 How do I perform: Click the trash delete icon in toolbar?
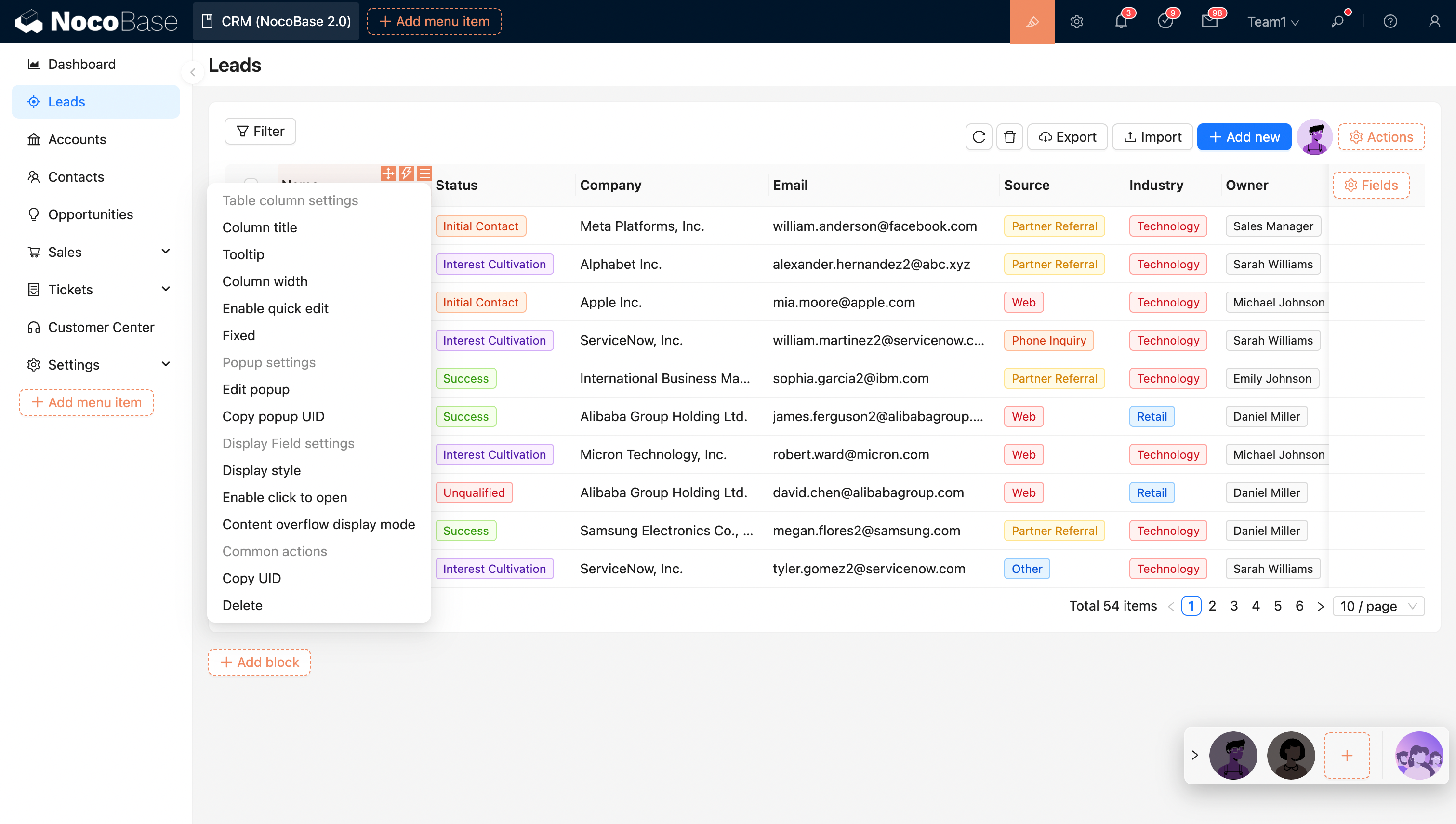[1009, 137]
